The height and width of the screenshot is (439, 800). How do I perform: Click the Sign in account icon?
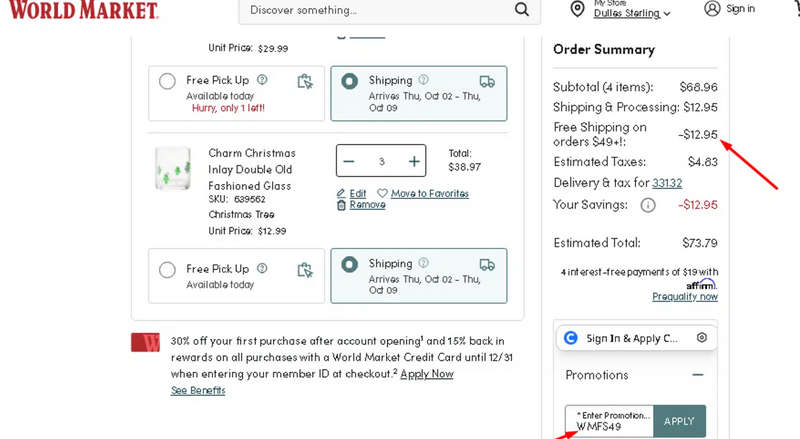pyautogui.click(x=712, y=9)
